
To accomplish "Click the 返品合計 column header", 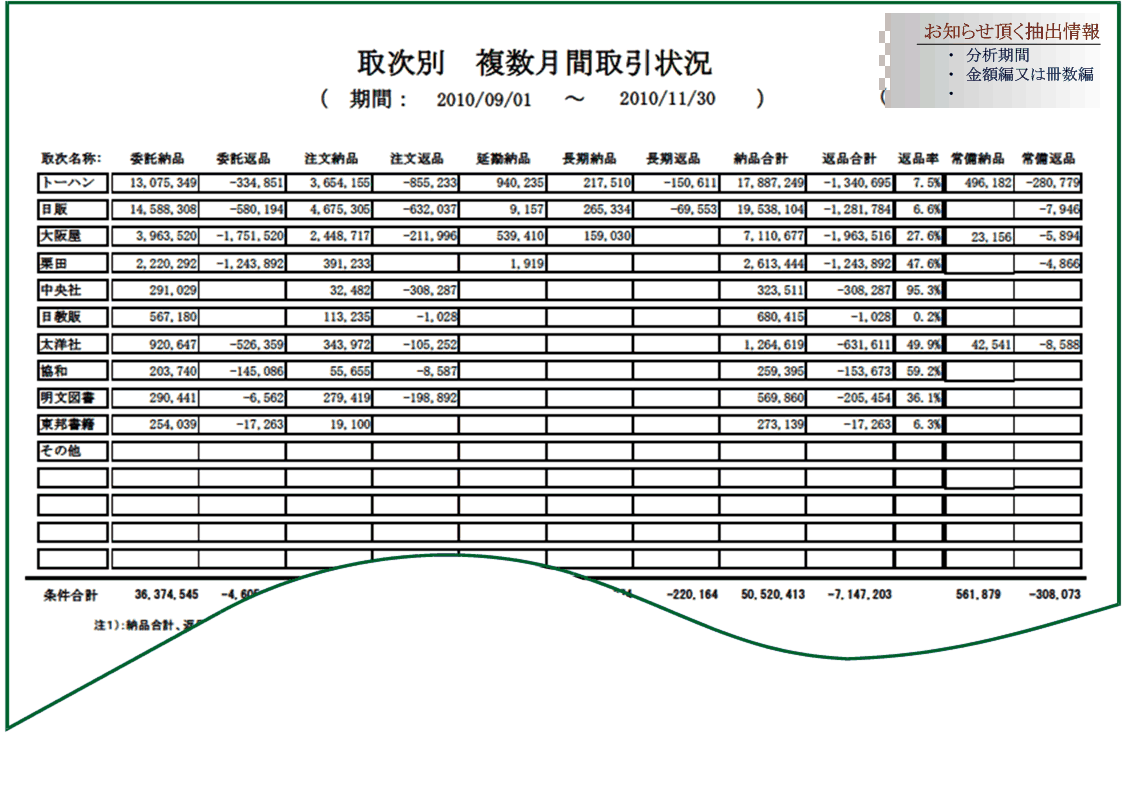I will tap(849, 158).
